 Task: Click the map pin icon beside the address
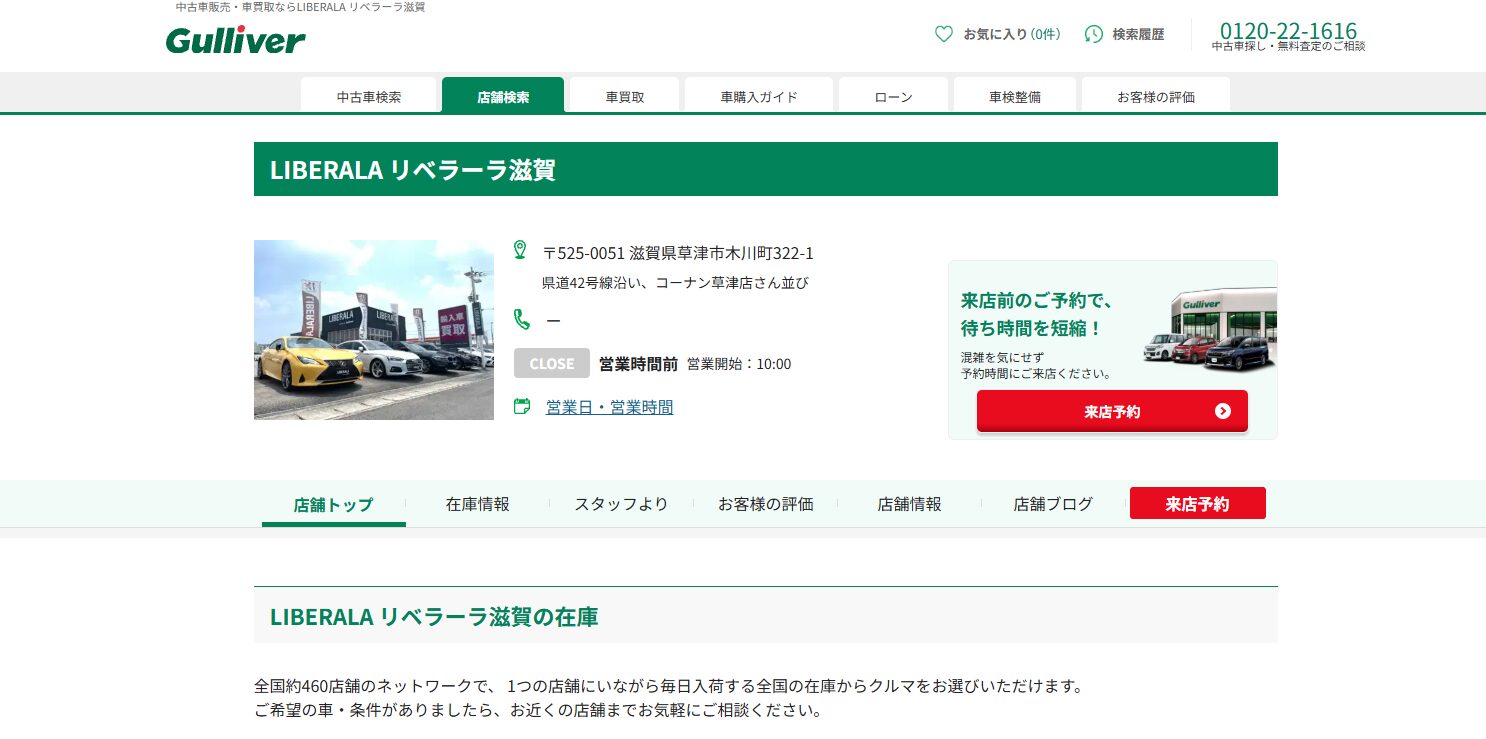[521, 249]
